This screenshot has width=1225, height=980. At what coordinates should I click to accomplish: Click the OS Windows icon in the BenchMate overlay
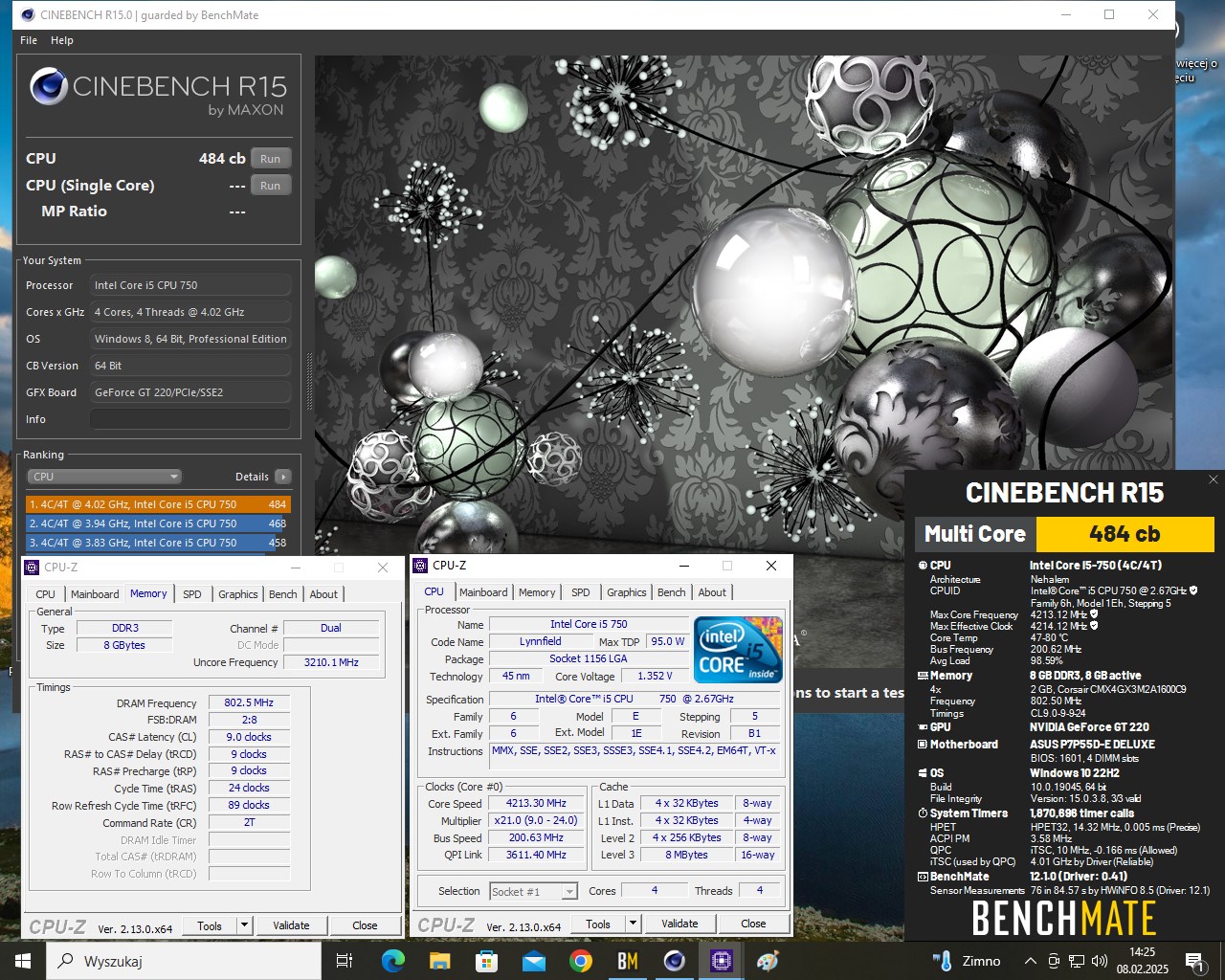click(923, 773)
